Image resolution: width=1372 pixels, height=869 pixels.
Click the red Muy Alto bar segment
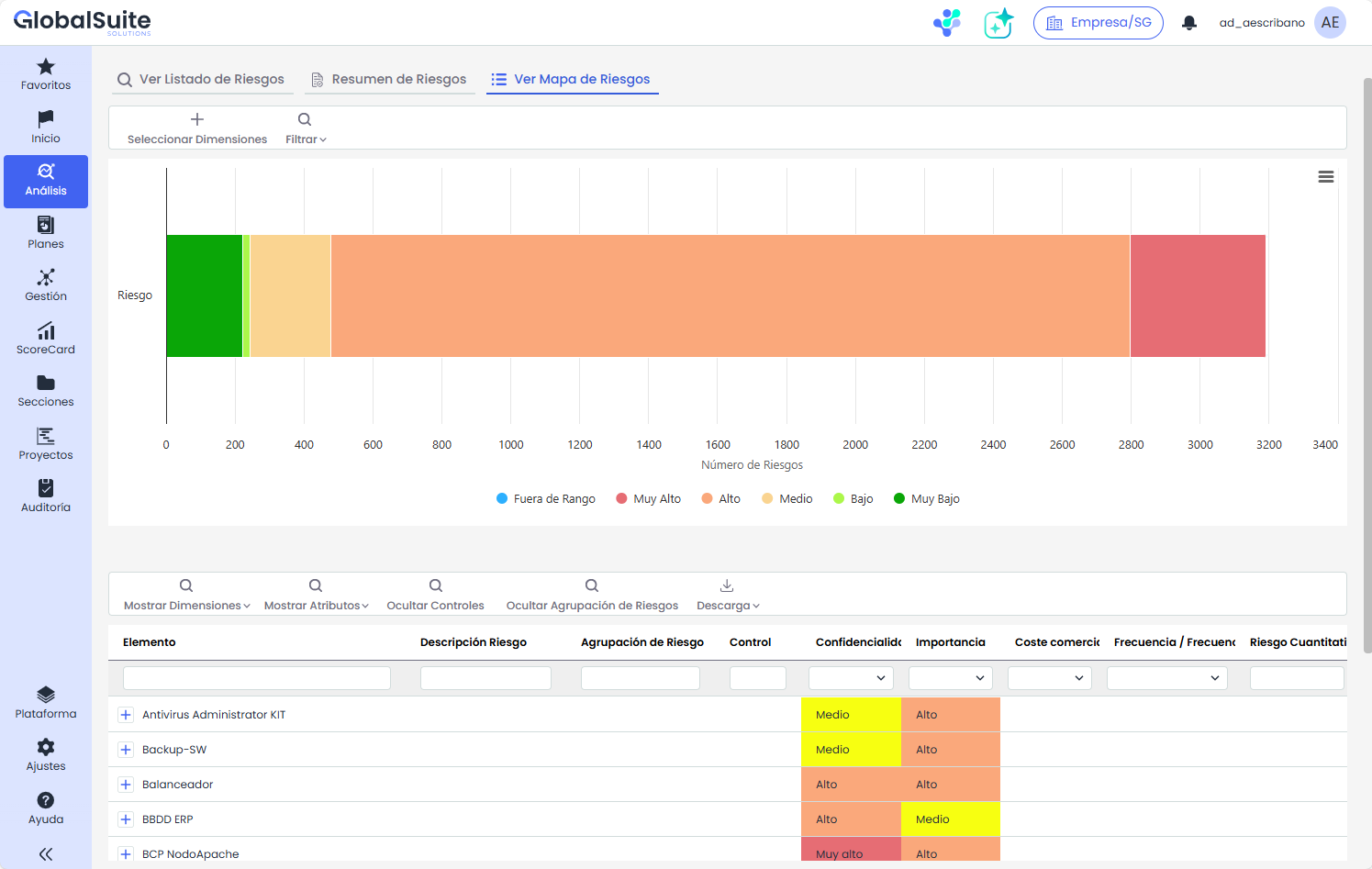pyautogui.click(x=1198, y=295)
